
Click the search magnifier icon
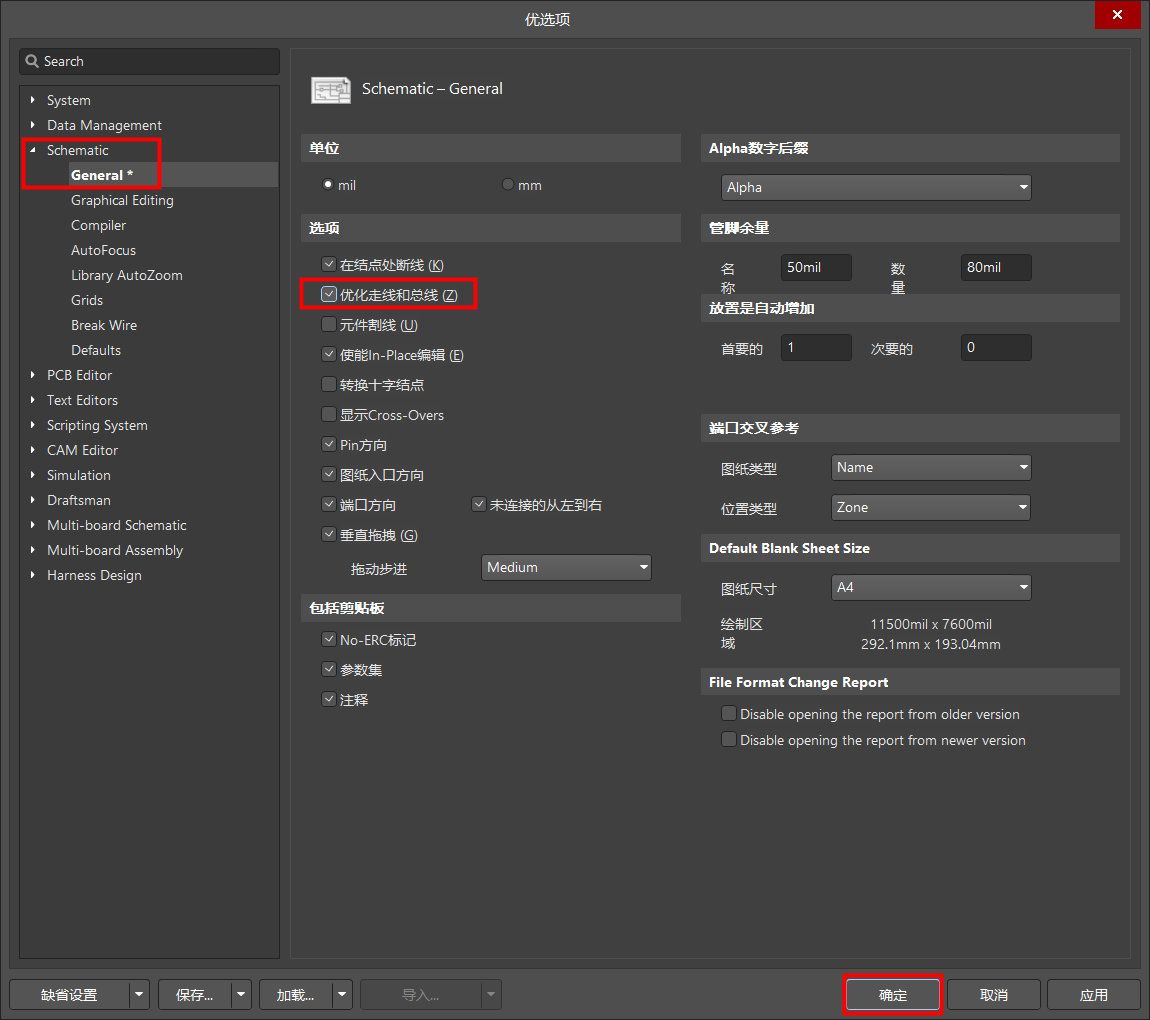(32, 61)
